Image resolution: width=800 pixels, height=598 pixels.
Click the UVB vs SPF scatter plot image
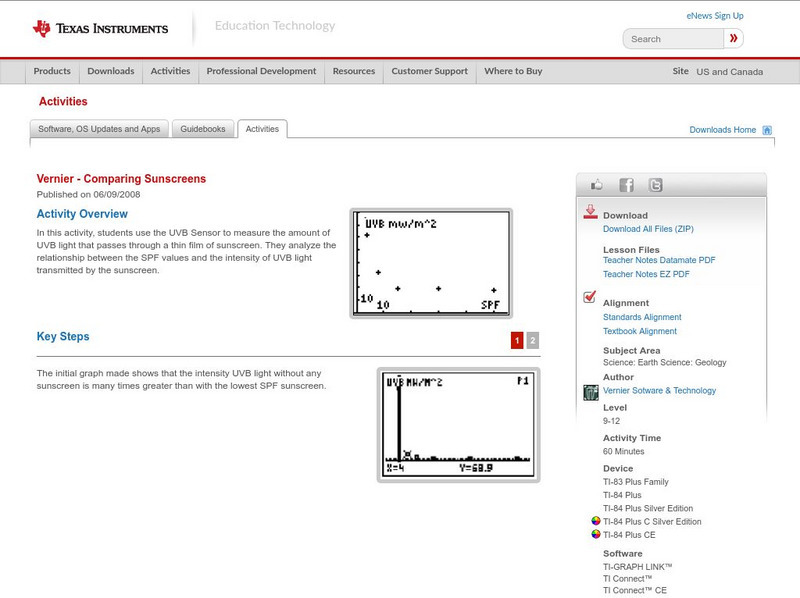[431, 263]
